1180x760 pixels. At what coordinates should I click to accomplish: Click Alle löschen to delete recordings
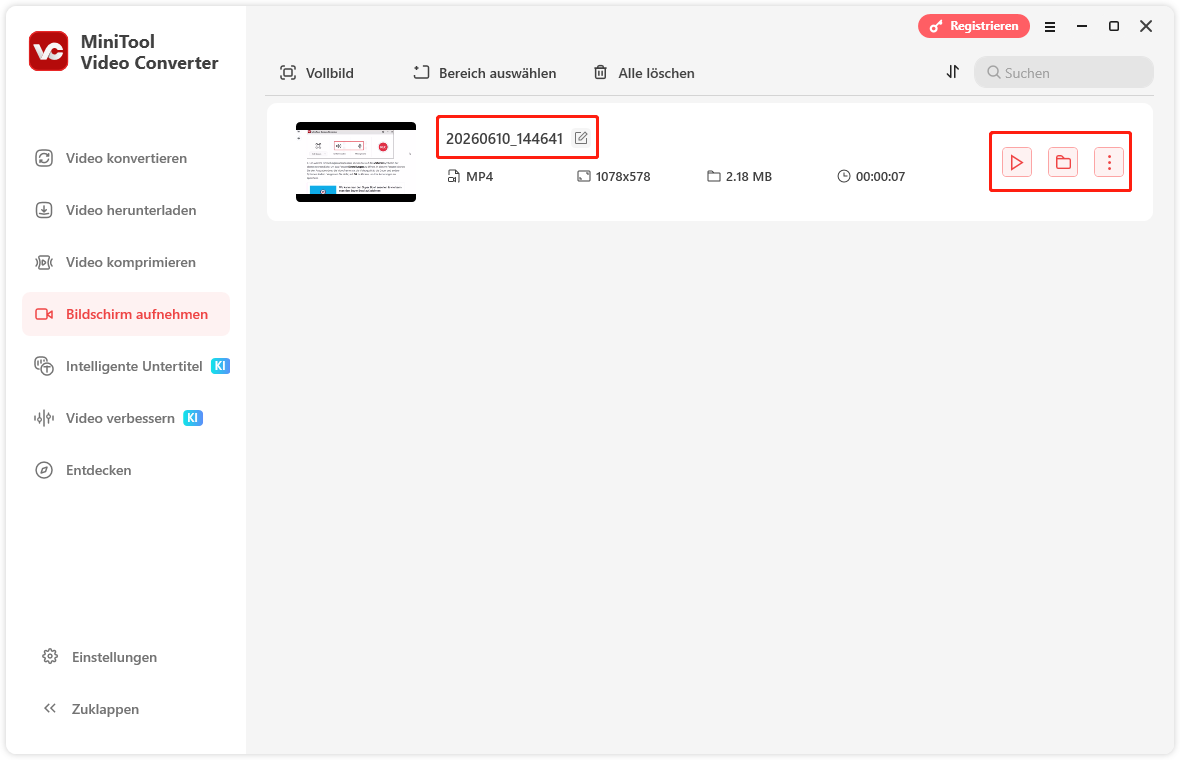click(x=644, y=73)
